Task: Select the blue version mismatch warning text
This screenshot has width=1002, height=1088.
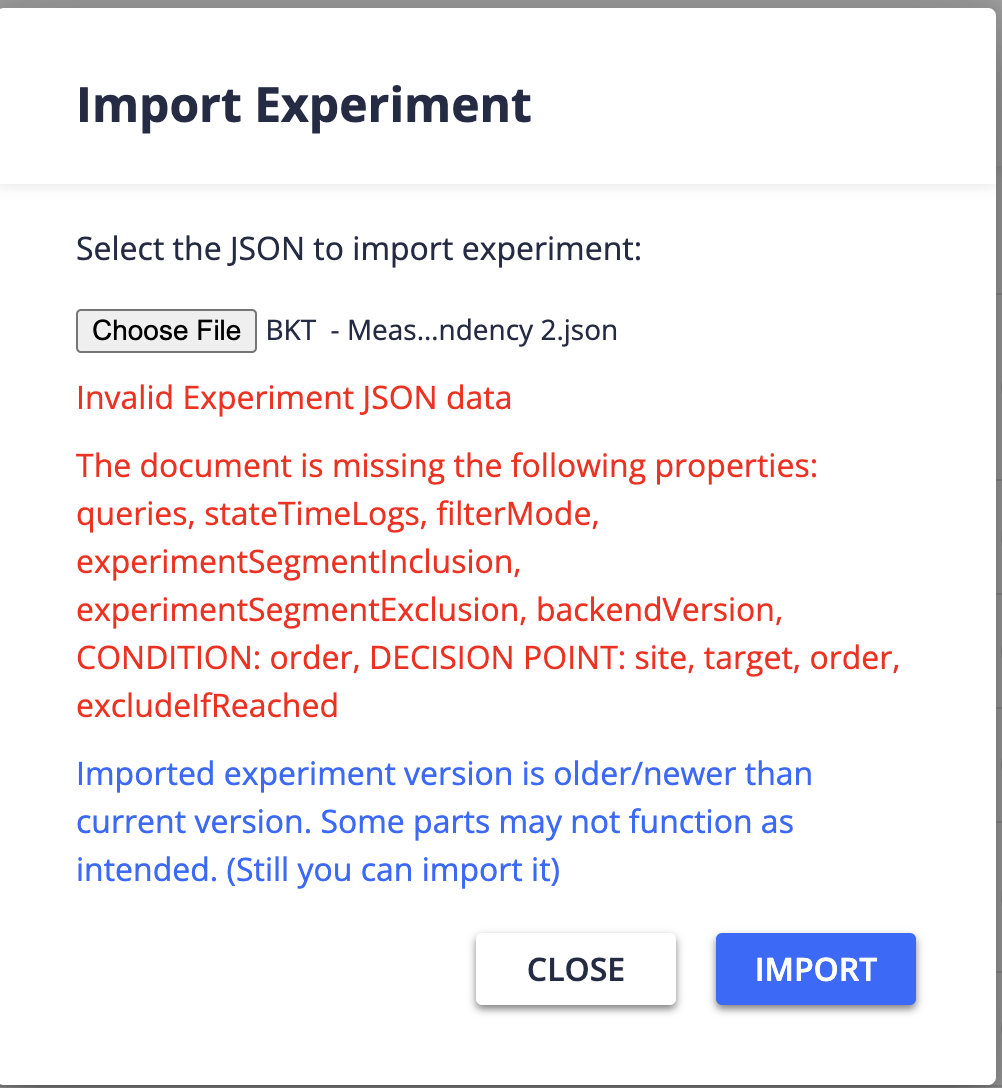Action: click(443, 821)
